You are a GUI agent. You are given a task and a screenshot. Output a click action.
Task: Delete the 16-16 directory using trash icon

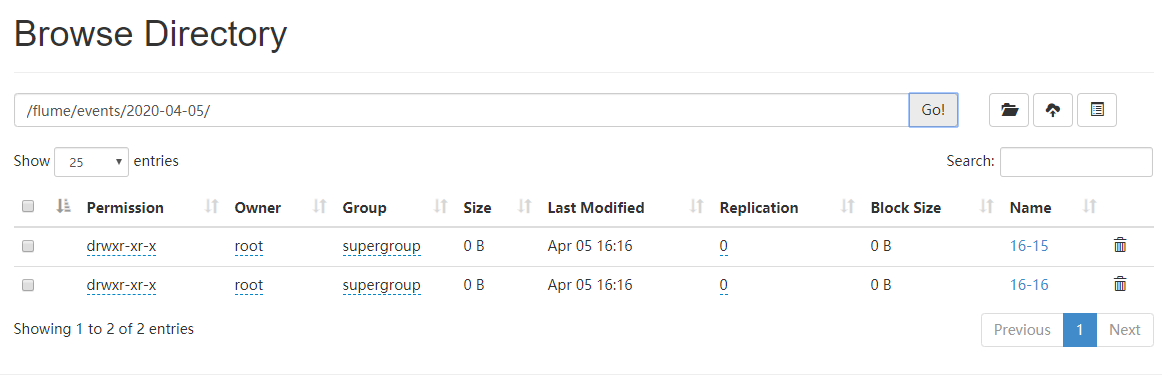click(1120, 284)
